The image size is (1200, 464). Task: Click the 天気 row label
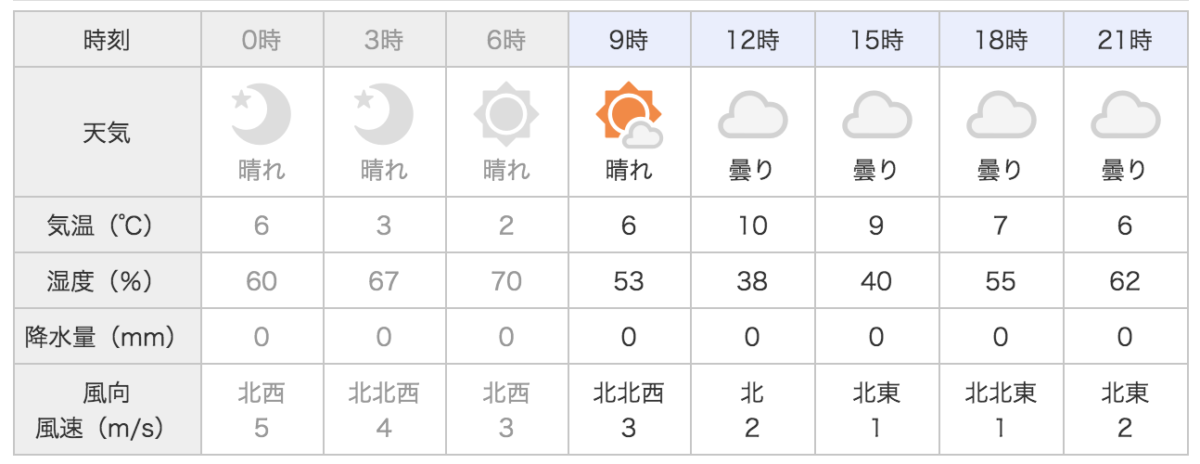click(106, 132)
